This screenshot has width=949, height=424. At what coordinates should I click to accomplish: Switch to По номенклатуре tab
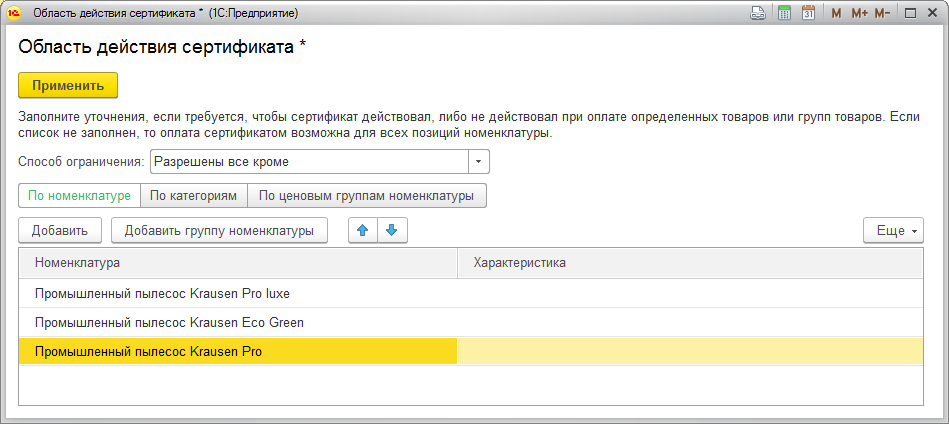coord(79,195)
